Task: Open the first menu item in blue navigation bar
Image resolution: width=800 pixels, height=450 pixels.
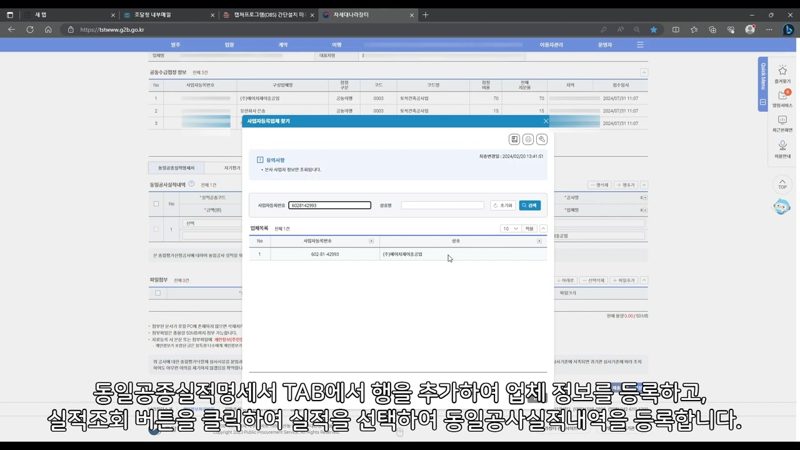Action: pyautogui.click(x=176, y=45)
